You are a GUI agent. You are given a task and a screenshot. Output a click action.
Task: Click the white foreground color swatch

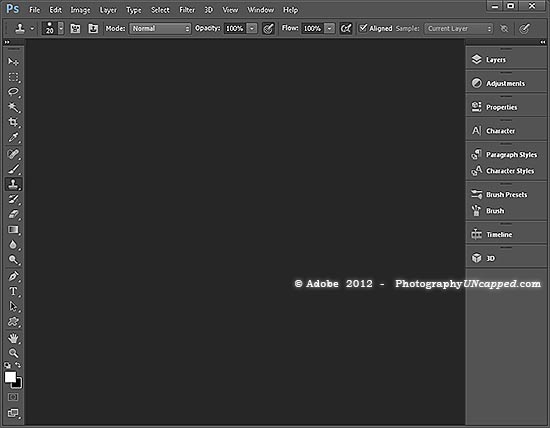click(10, 377)
